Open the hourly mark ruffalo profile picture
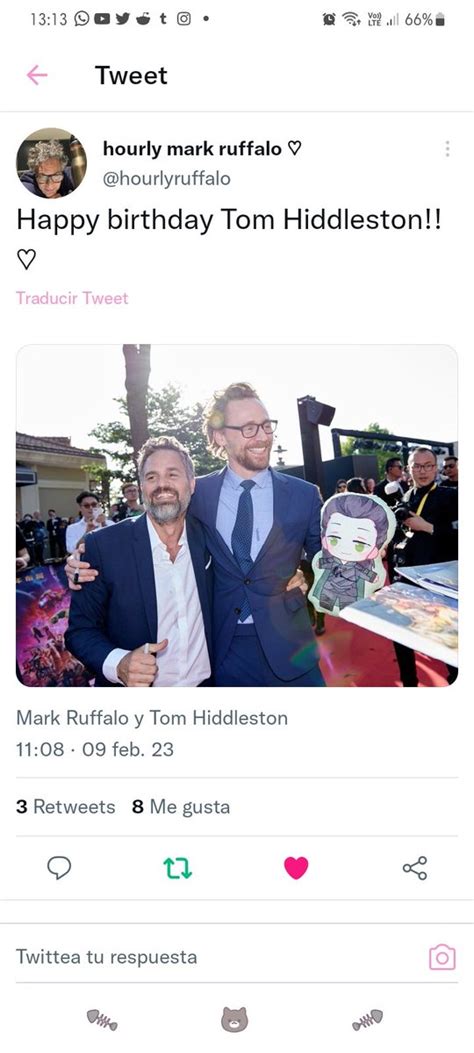Viewport: 474px width, 1053px height. 52,163
